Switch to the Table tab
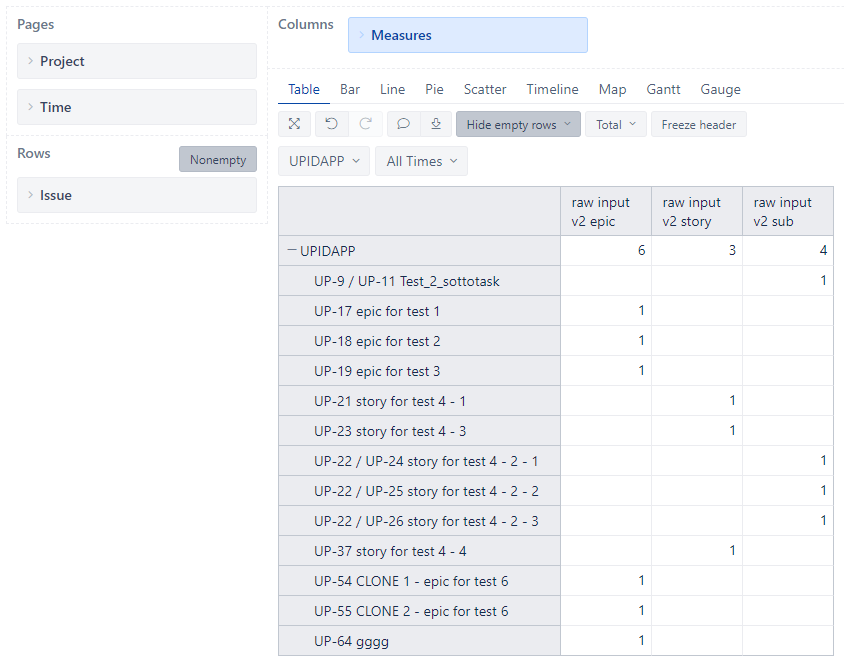Viewport: 844px width, 667px height. [x=304, y=89]
